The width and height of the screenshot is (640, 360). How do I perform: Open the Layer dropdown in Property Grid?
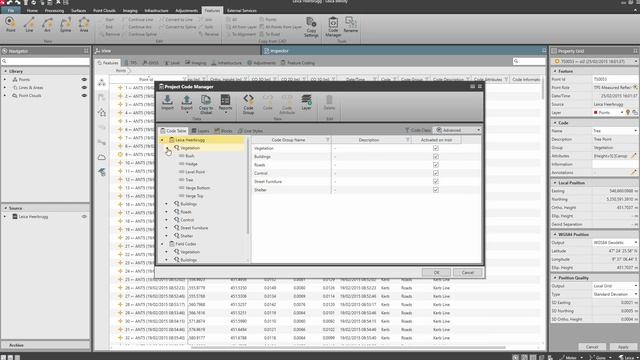(x=622, y=112)
